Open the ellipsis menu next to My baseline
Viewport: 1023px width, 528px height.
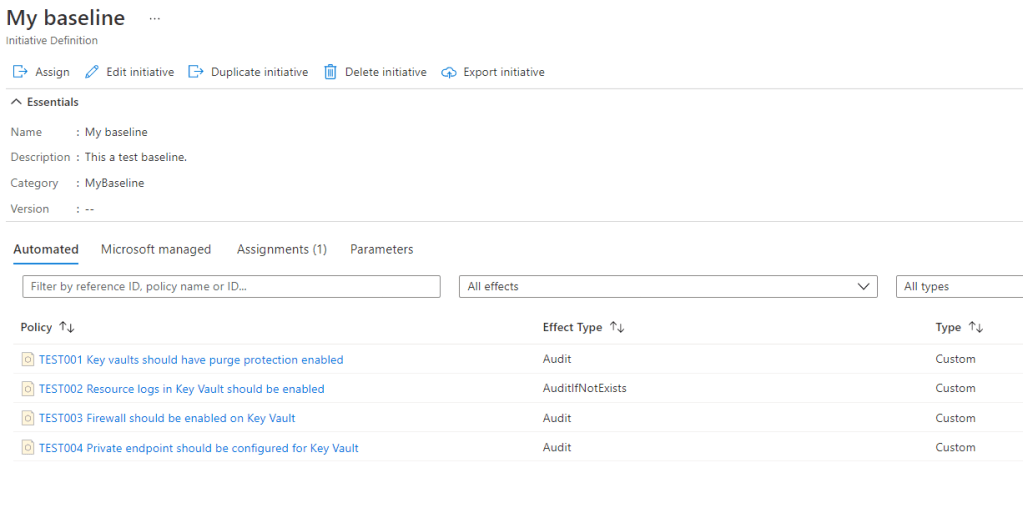(154, 19)
